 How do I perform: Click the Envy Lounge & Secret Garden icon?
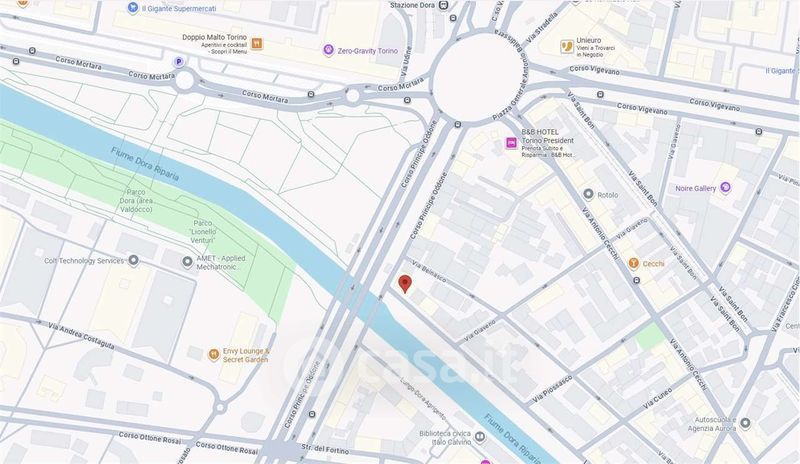click(x=214, y=354)
